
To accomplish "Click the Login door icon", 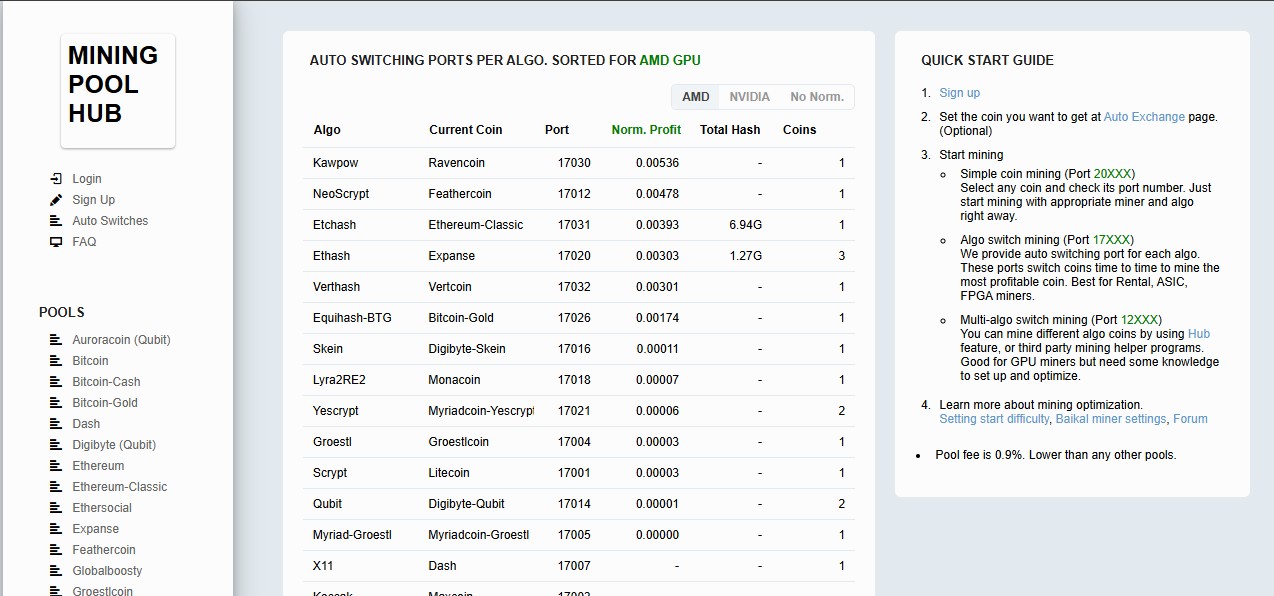I will [56, 178].
